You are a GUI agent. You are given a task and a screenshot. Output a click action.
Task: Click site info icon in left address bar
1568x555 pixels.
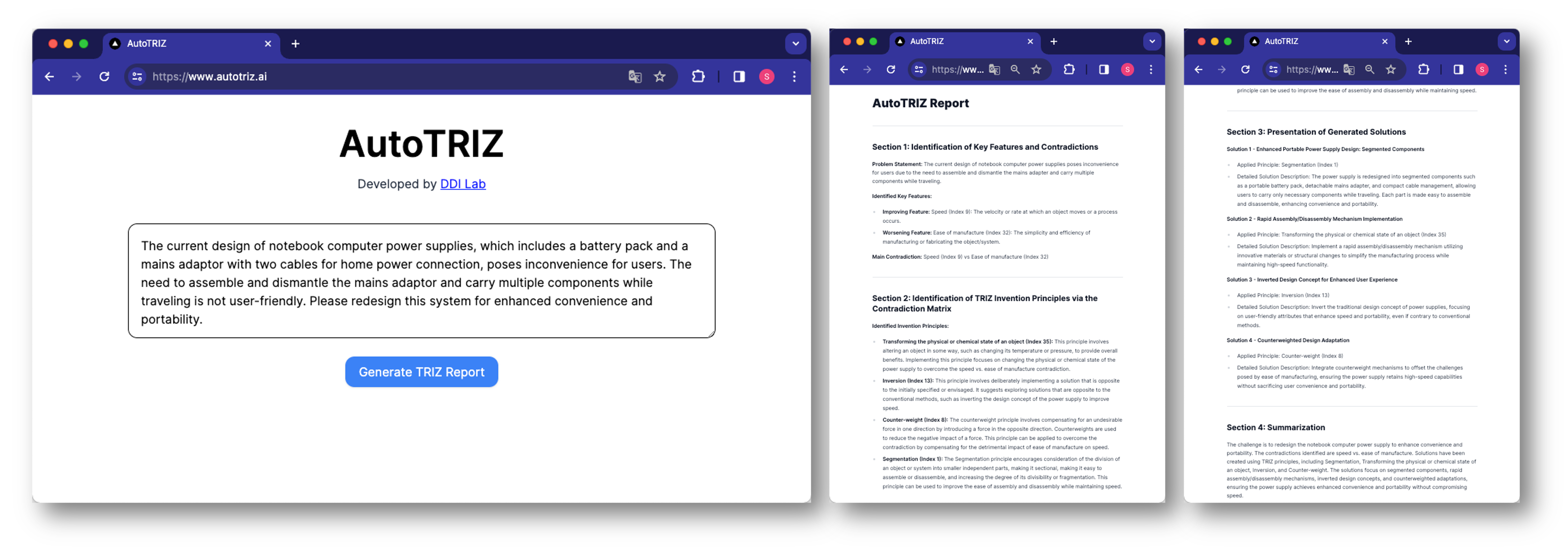click(x=138, y=77)
